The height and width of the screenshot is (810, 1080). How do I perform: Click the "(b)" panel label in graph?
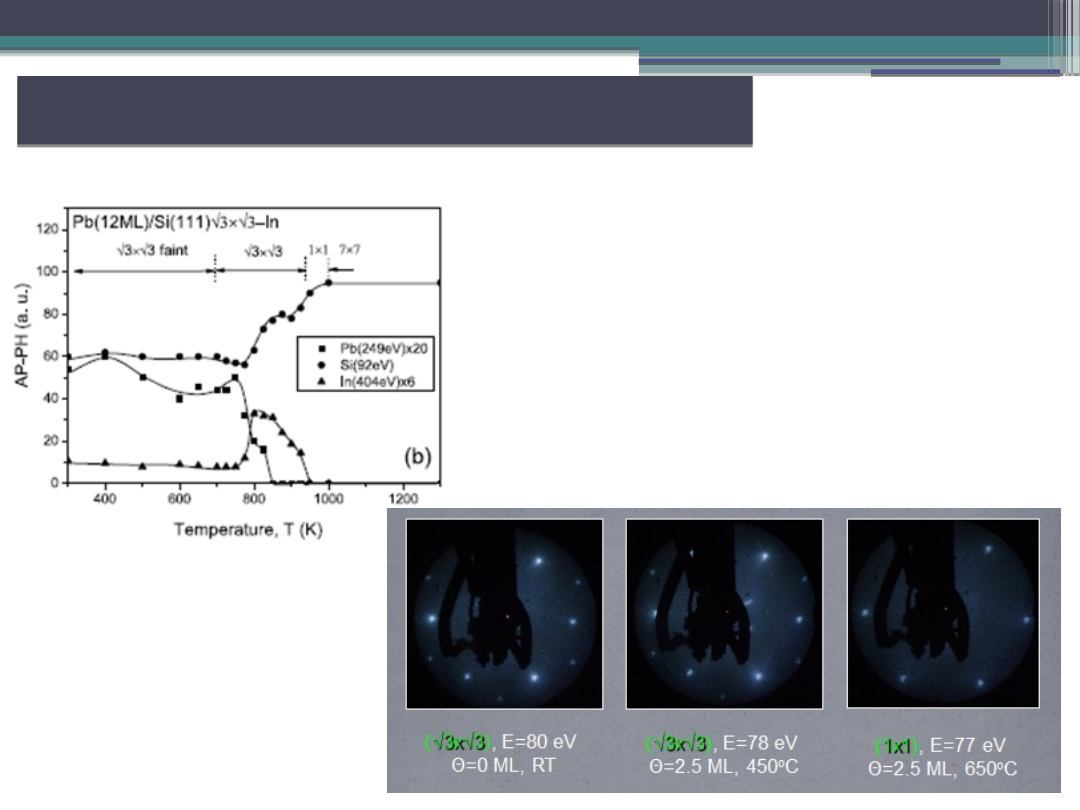coord(416,456)
